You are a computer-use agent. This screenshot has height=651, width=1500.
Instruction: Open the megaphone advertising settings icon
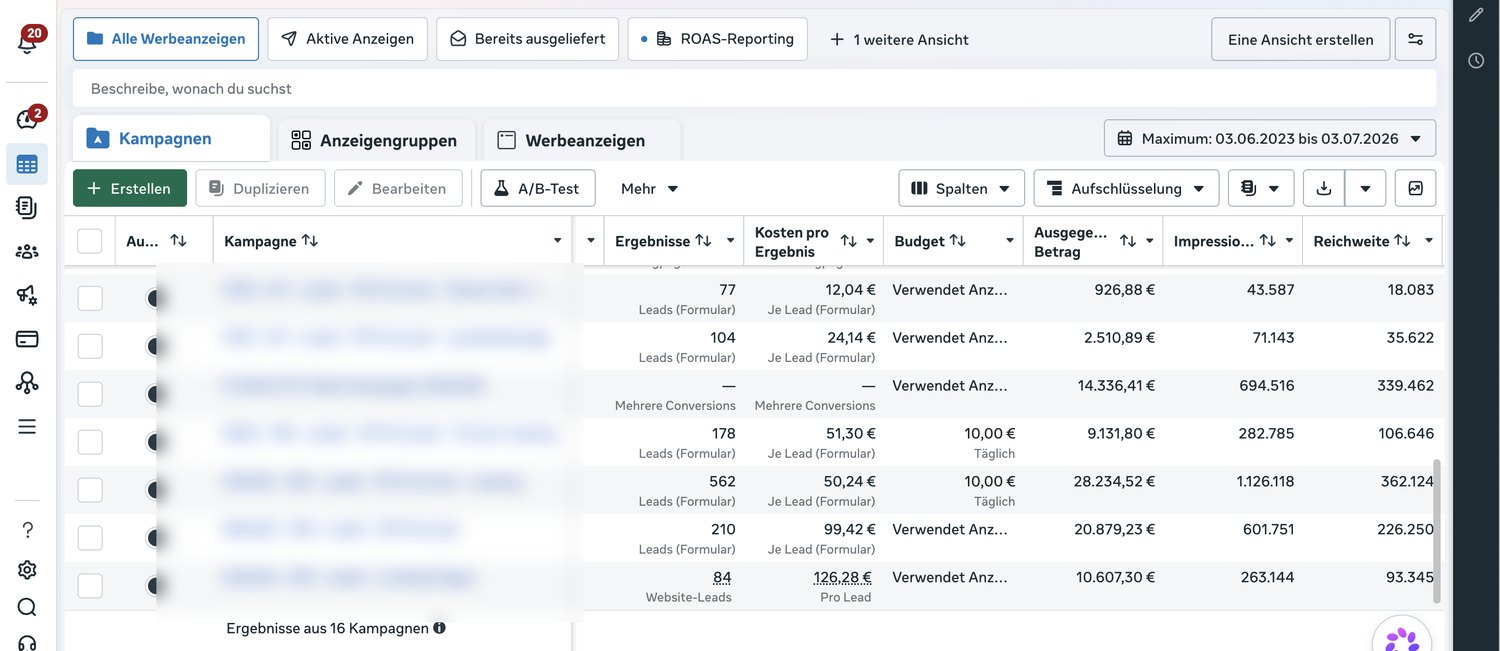(27, 295)
